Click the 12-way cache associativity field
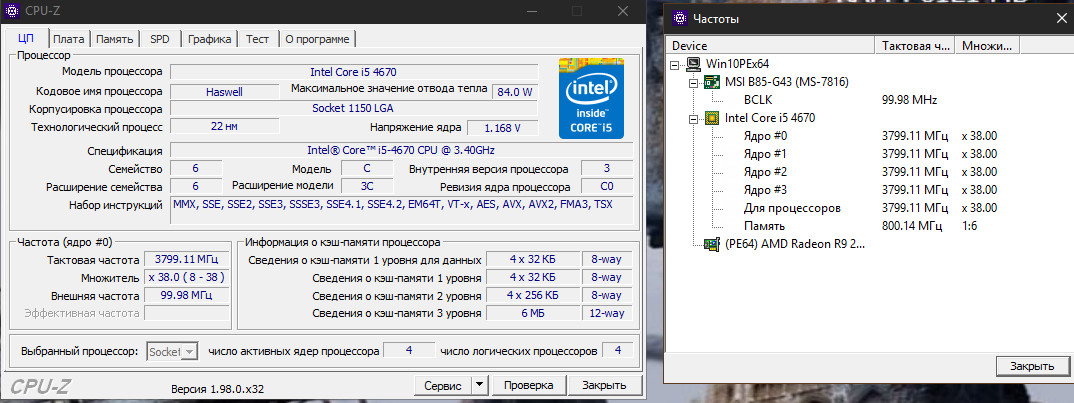This screenshot has width=1074, height=403. click(x=607, y=313)
